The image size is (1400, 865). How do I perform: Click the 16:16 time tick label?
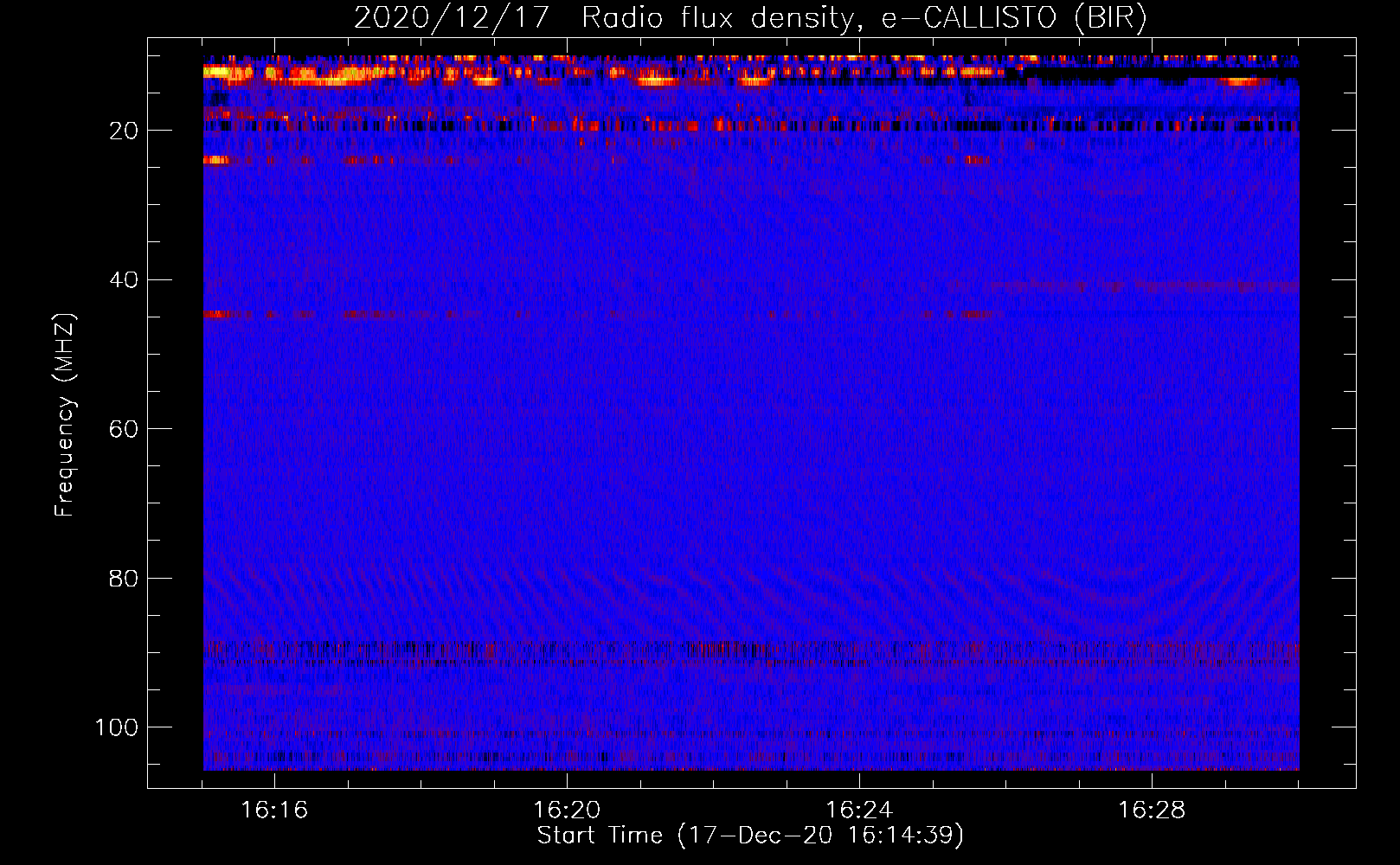(x=274, y=811)
